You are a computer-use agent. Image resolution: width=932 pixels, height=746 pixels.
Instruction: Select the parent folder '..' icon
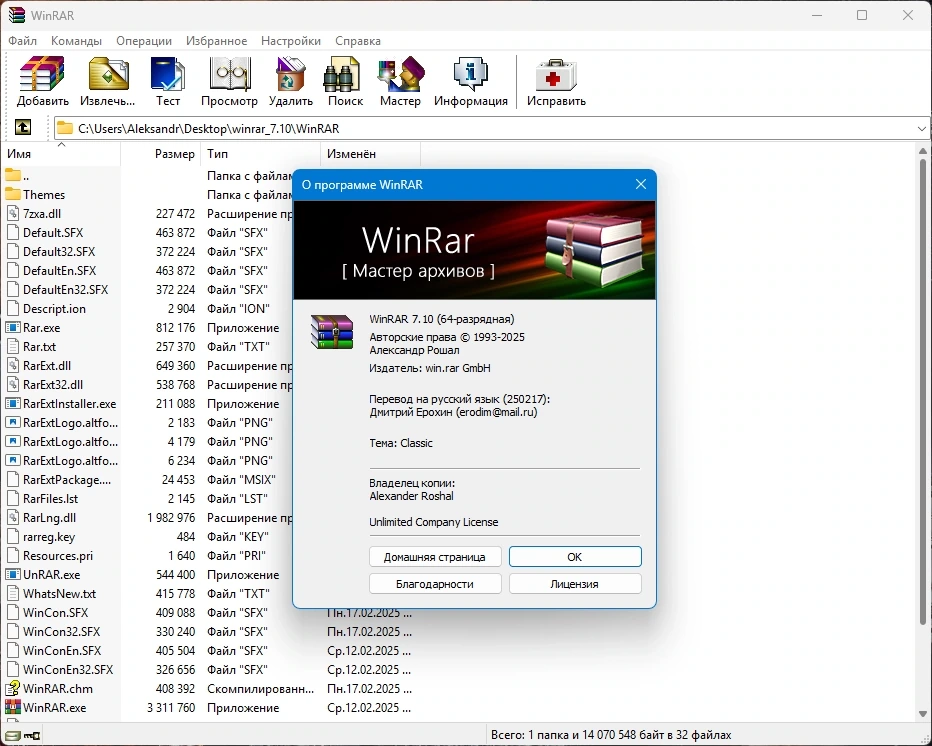(12, 175)
